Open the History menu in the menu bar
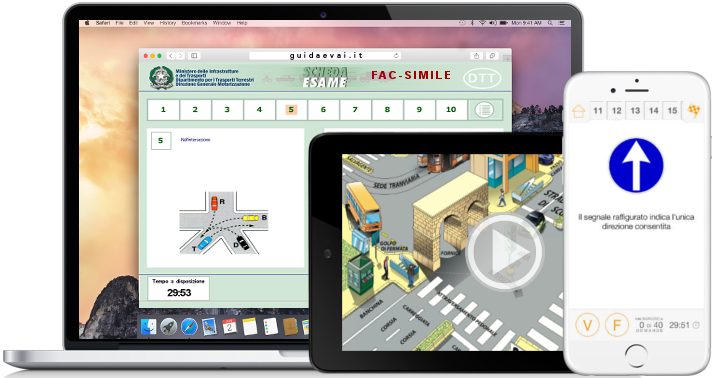Viewport: 715px width, 378px height. point(168,23)
